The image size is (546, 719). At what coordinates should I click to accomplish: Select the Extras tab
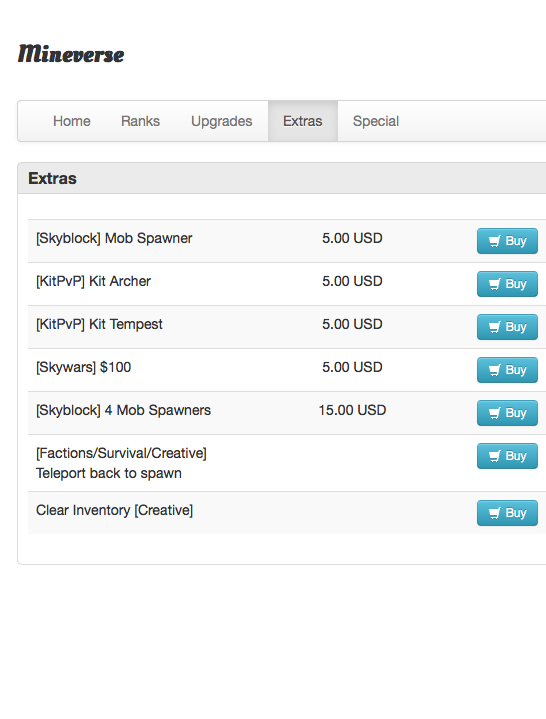303,121
